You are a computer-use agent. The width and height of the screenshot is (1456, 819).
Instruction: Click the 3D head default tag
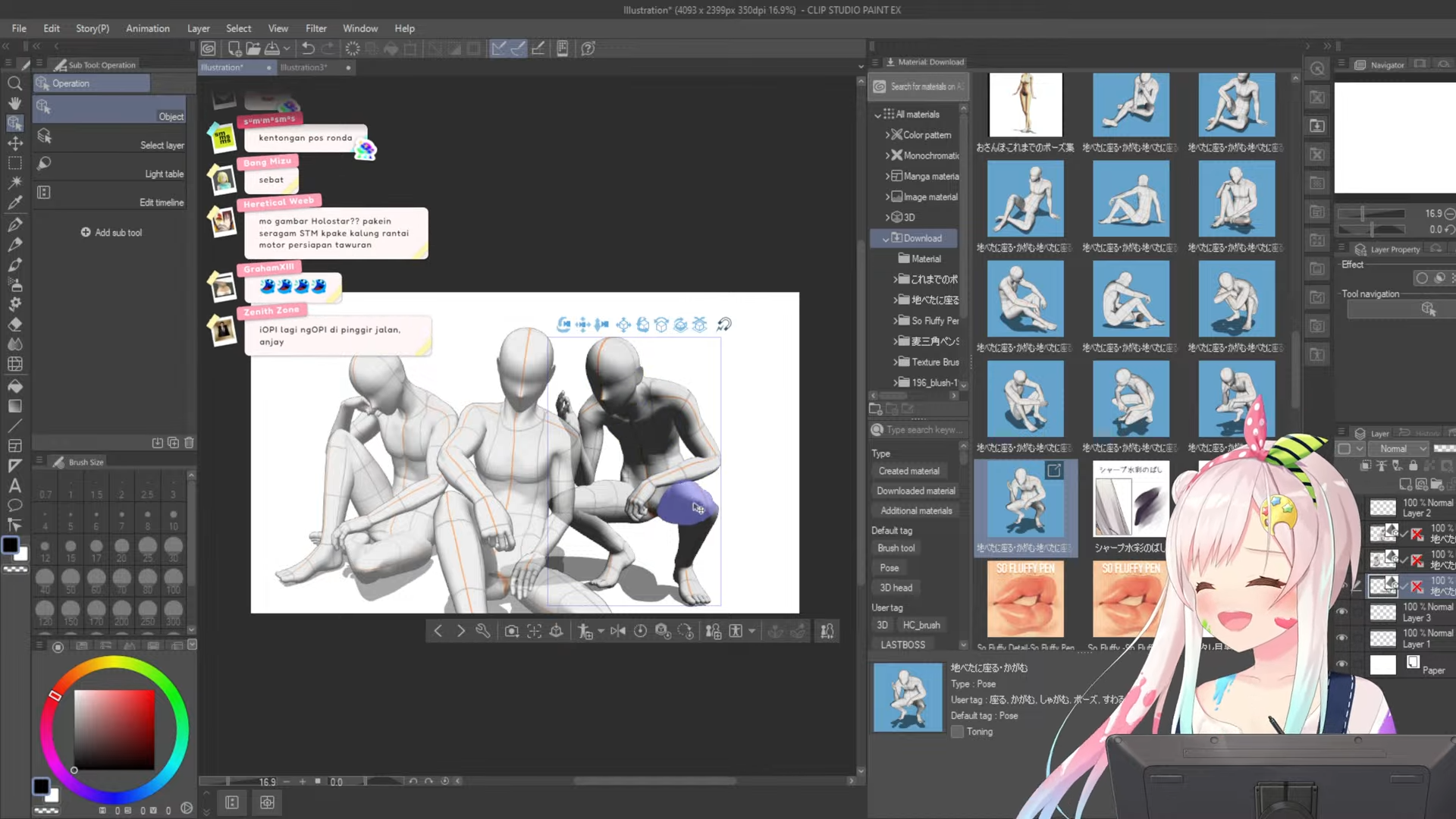[x=896, y=588]
